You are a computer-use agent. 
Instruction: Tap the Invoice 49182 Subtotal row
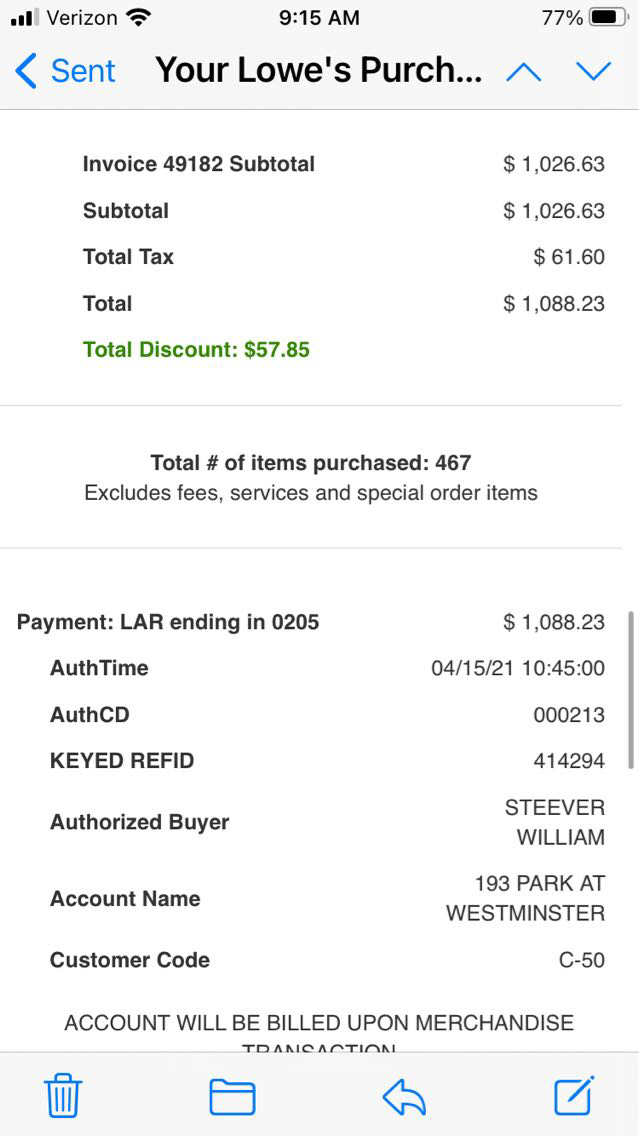pyautogui.click(x=199, y=164)
